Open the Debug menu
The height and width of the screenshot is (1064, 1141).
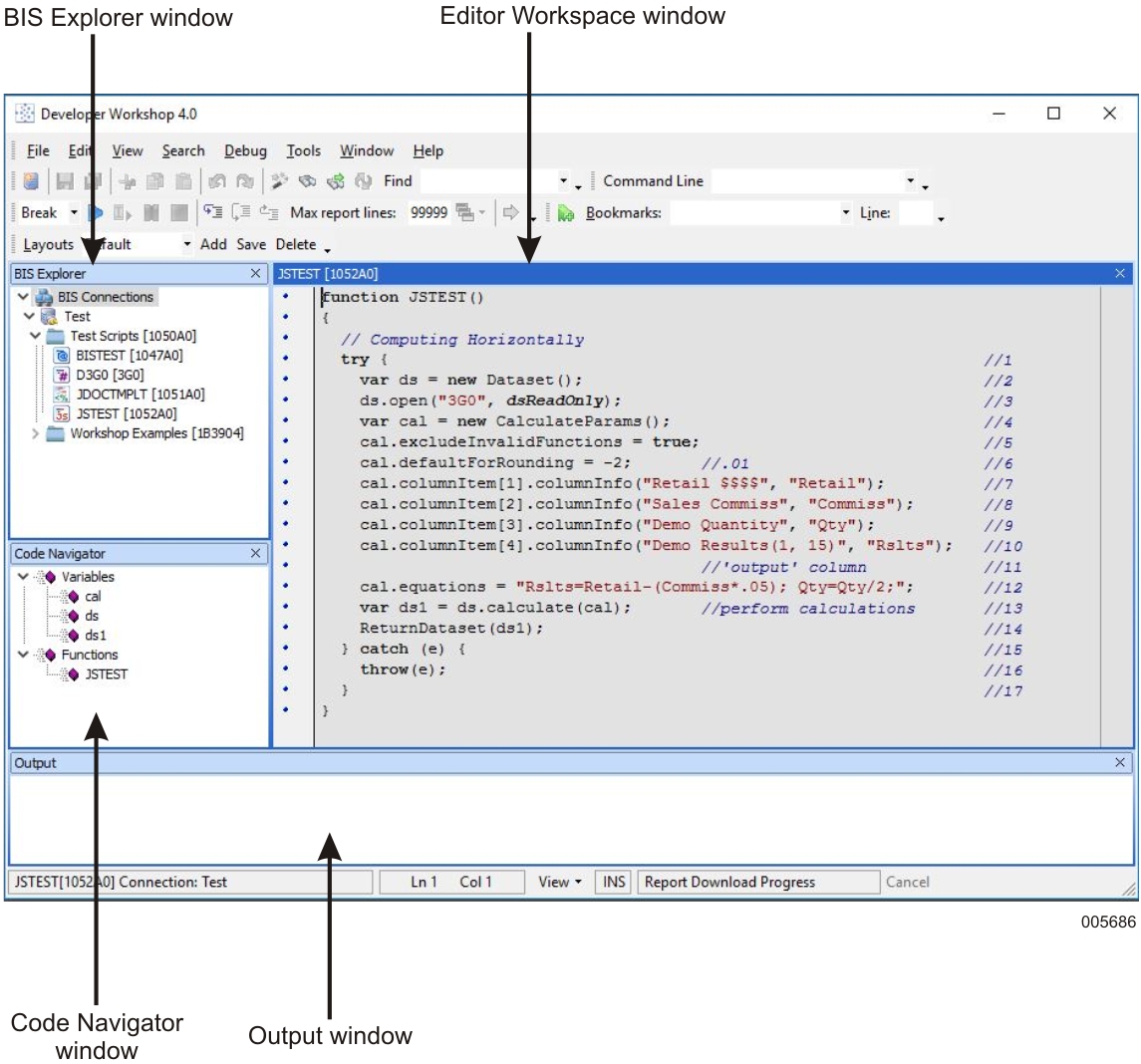pyautogui.click(x=245, y=150)
